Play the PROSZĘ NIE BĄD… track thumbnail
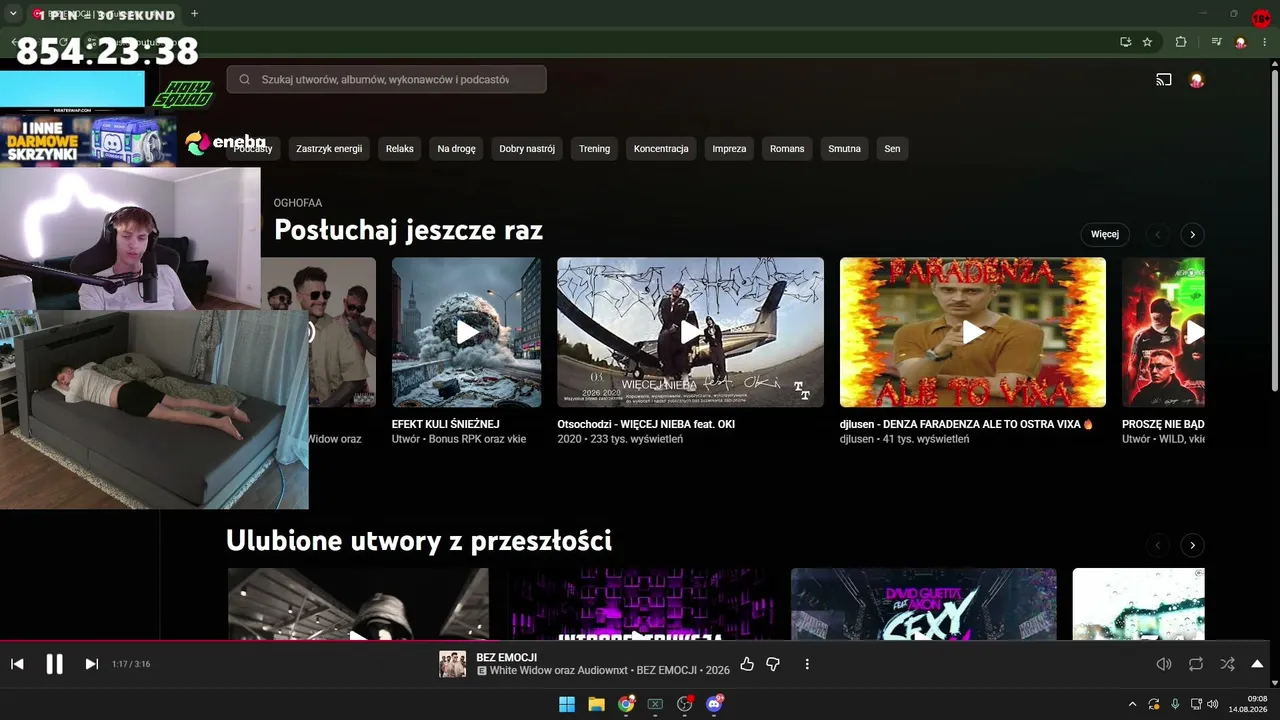This screenshot has height=720, width=1280. tap(1163, 332)
